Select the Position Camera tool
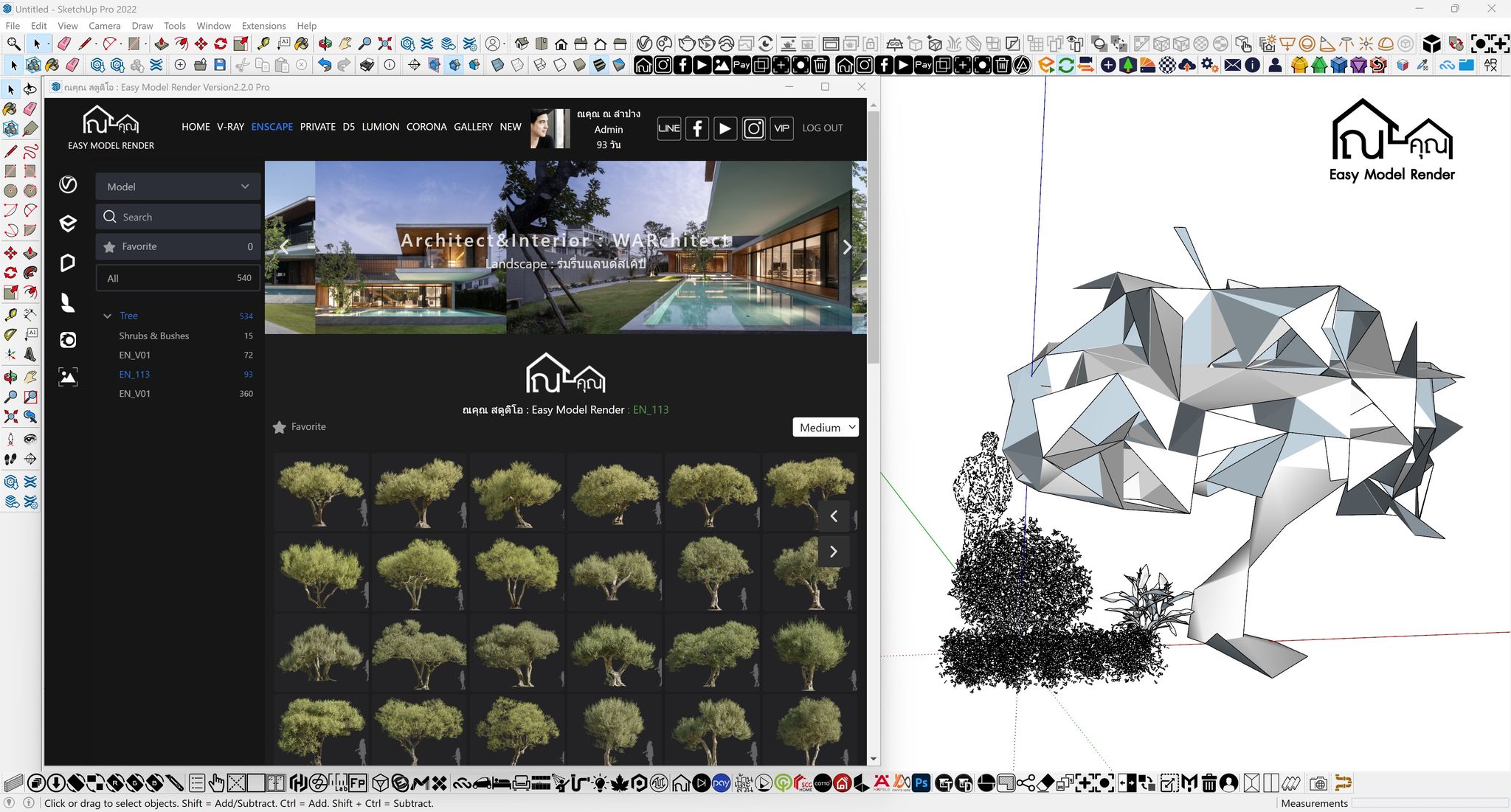The image size is (1511, 812). tap(11, 439)
